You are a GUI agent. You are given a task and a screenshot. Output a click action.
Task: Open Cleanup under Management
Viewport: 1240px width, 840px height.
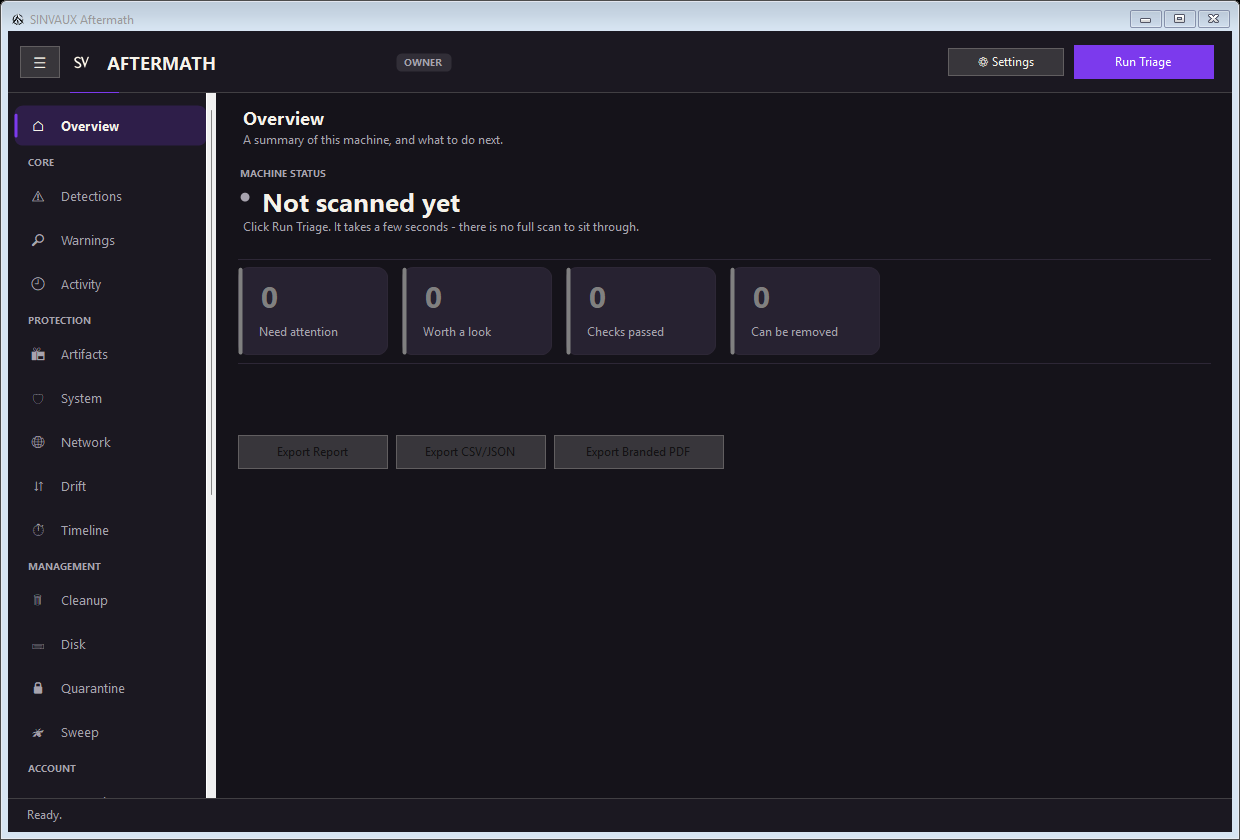pos(110,600)
